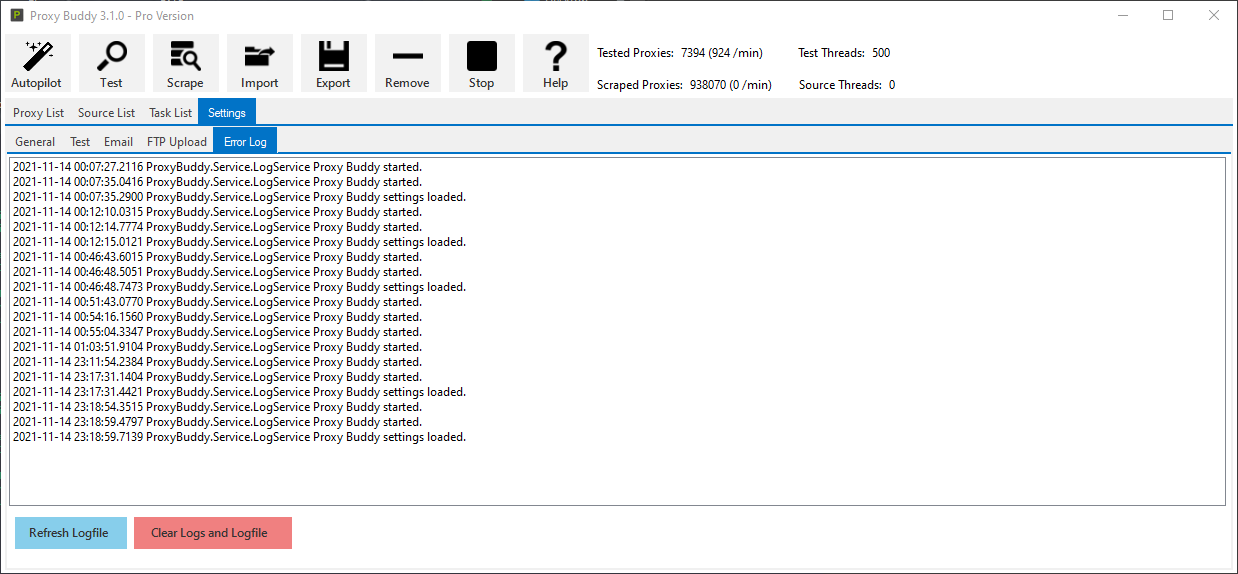Select the Settings tab

pyautogui.click(x=227, y=113)
